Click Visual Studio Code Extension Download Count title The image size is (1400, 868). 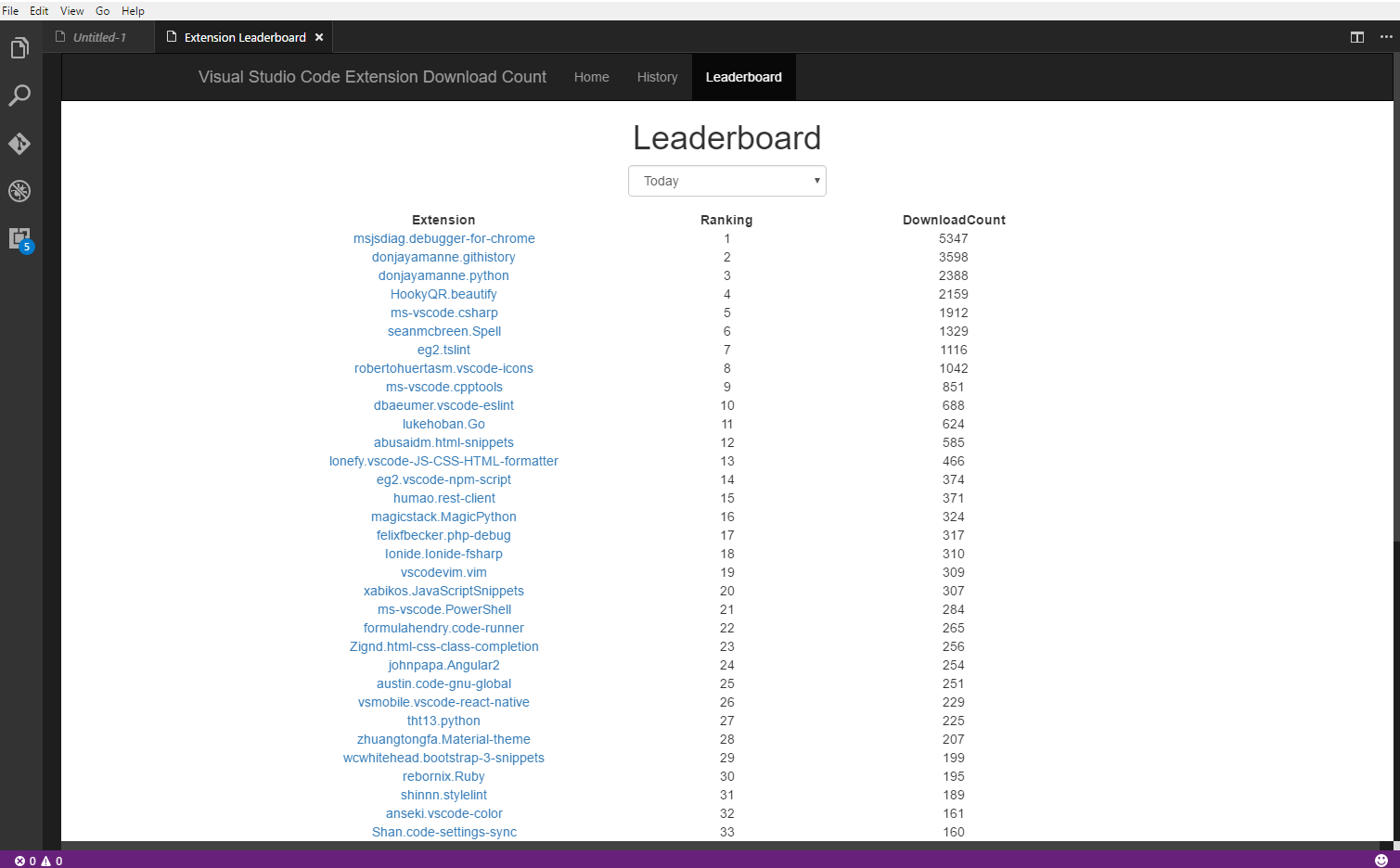[x=372, y=77]
